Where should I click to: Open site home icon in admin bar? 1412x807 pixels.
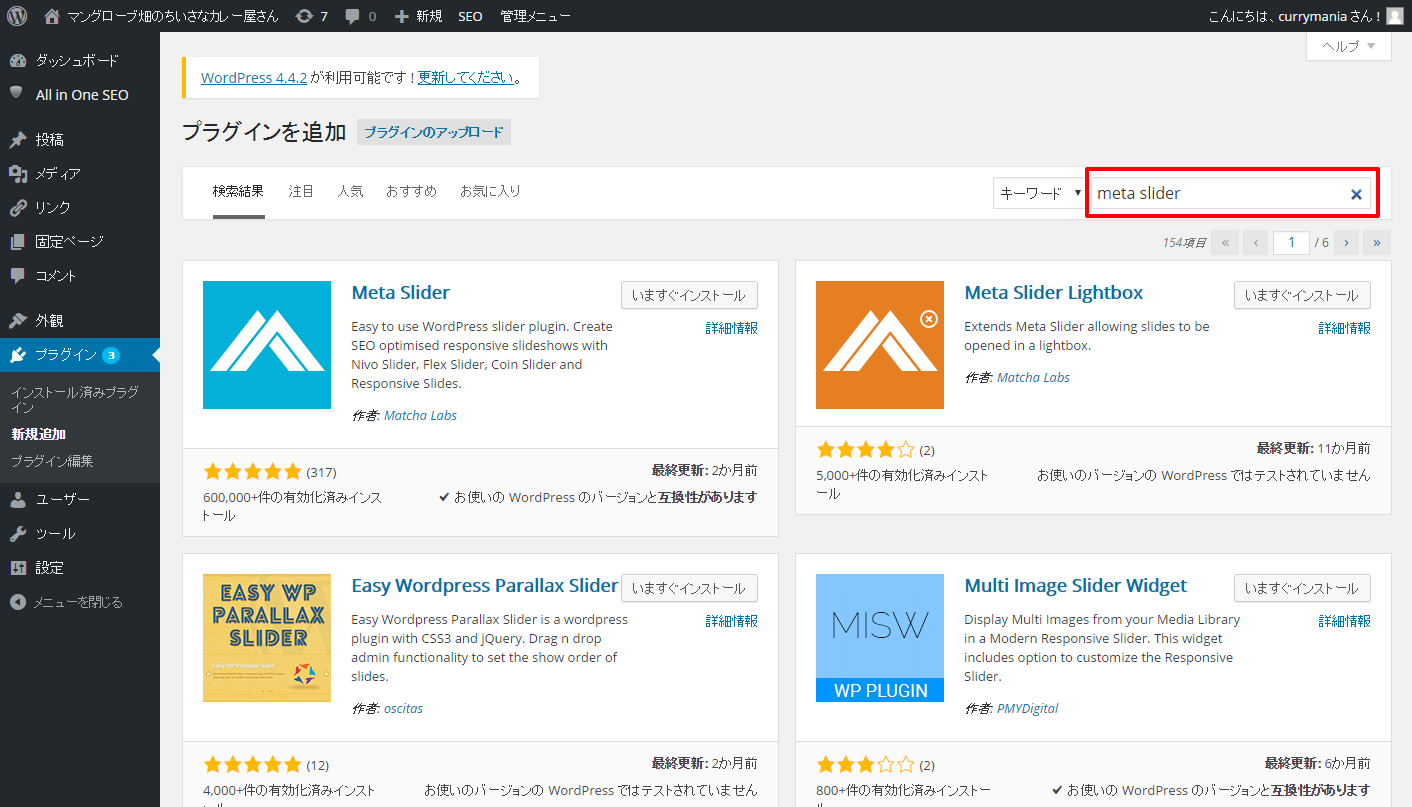(52, 16)
